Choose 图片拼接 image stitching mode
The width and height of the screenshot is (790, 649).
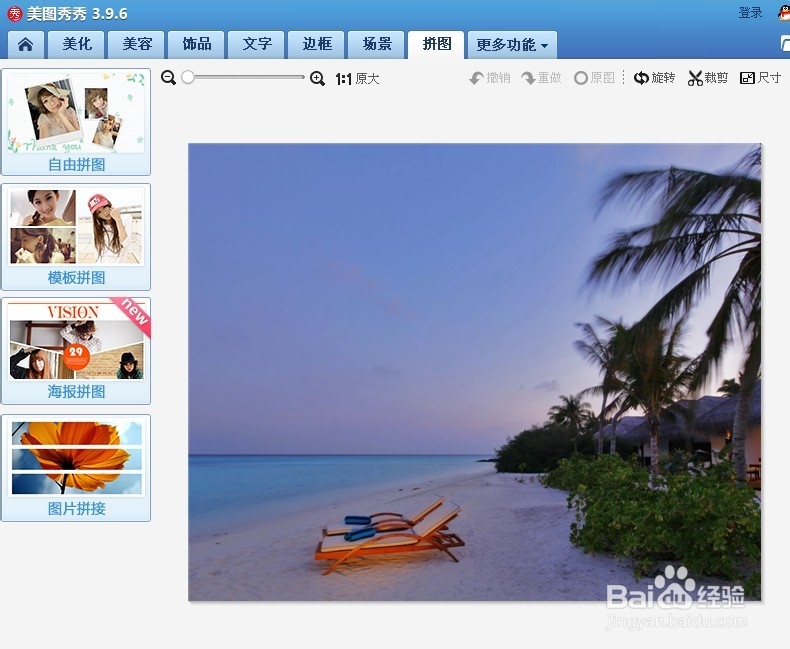click(76, 468)
